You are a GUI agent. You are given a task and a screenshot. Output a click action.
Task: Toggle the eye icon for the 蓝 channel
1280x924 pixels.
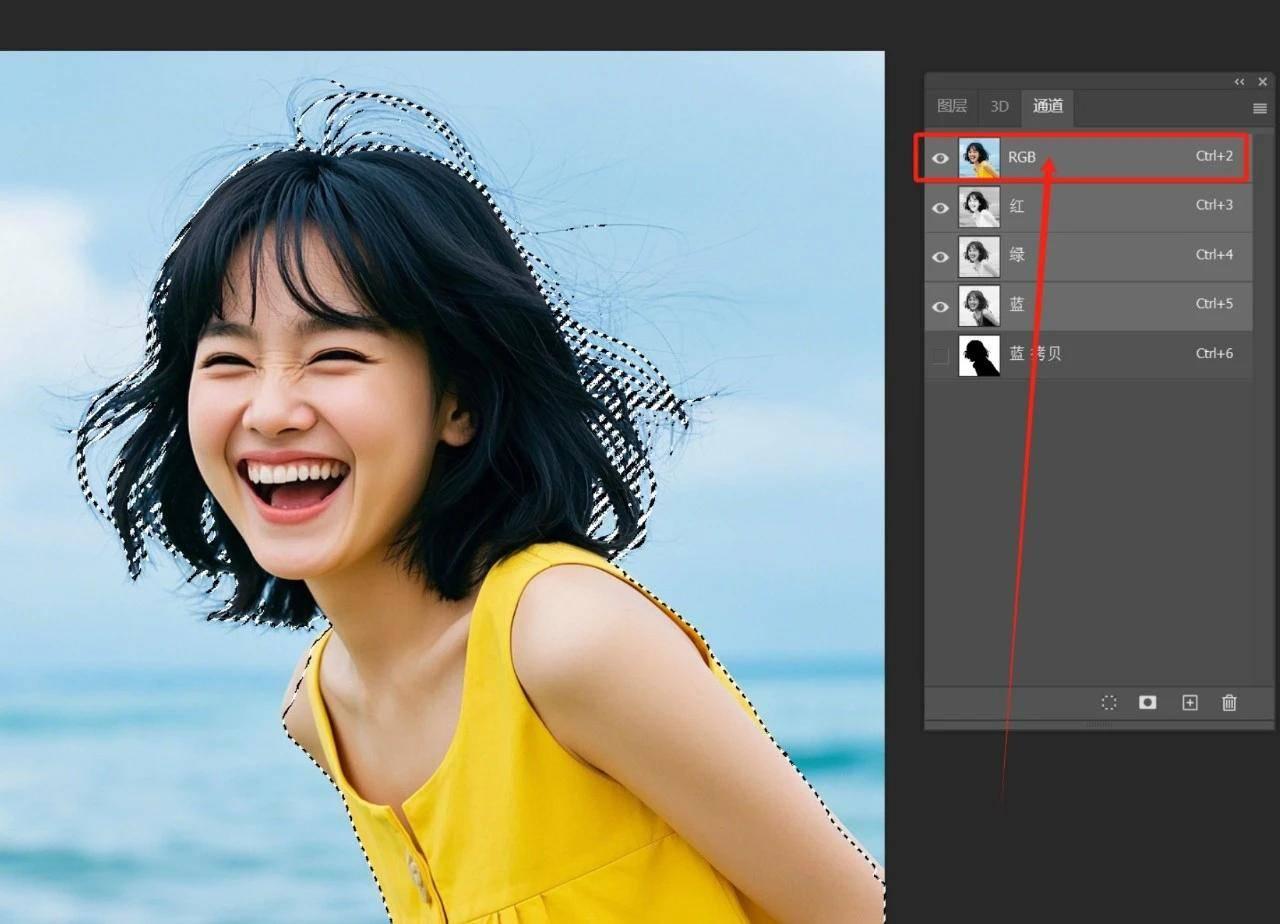(940, 306)
